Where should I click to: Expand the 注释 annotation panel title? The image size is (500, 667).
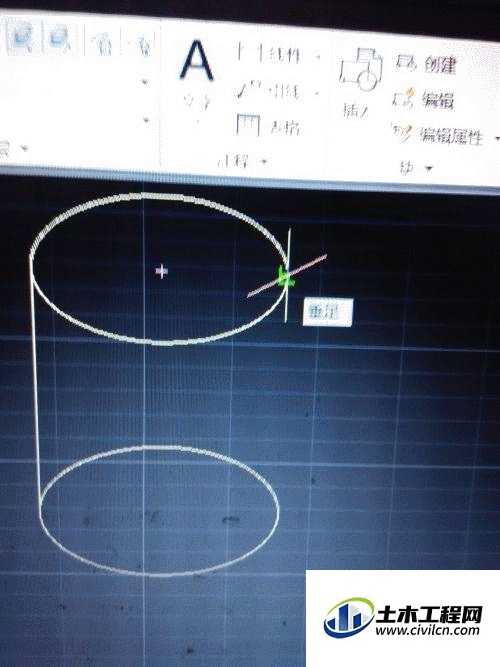point(243,162)
